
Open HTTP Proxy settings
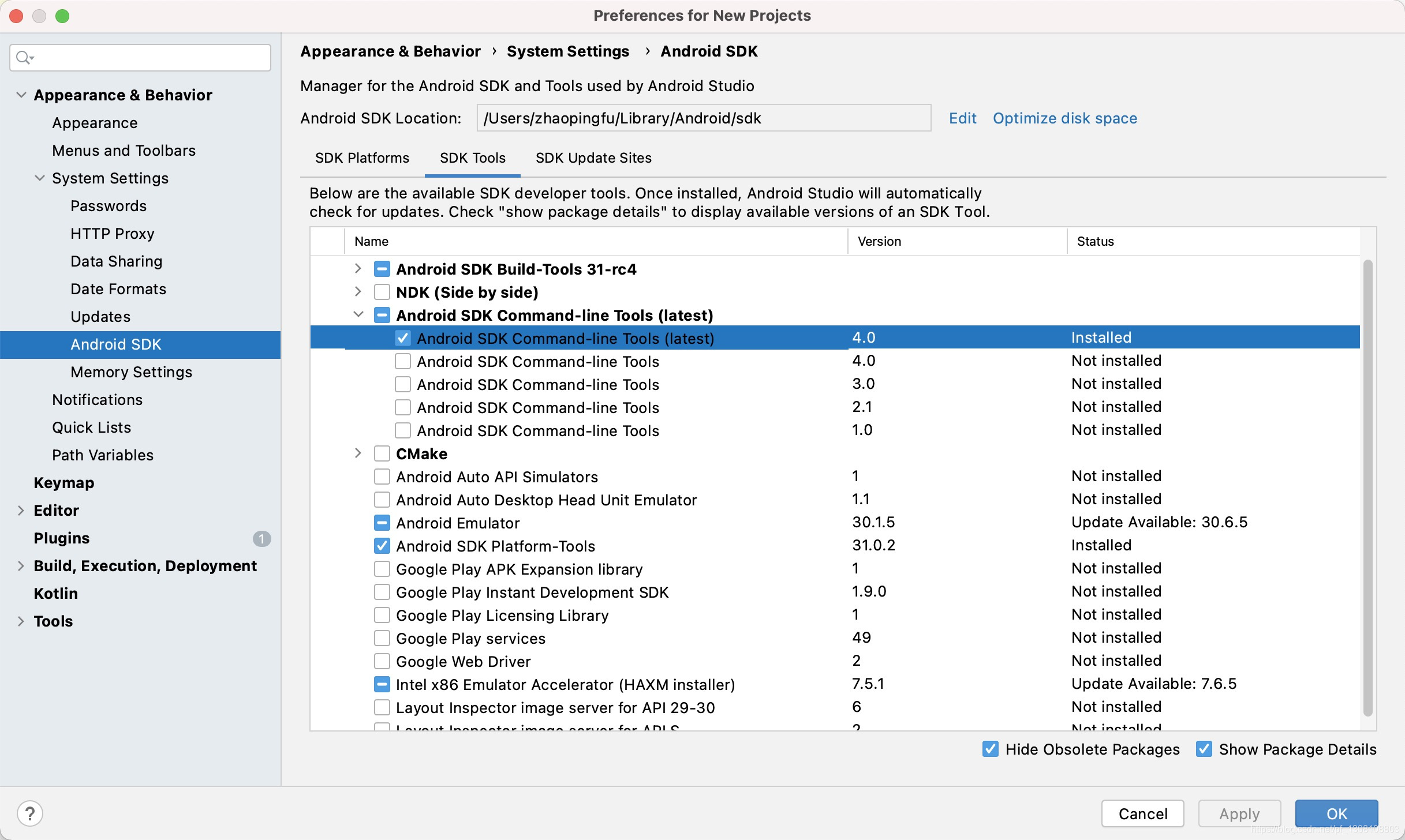[113, 234]
